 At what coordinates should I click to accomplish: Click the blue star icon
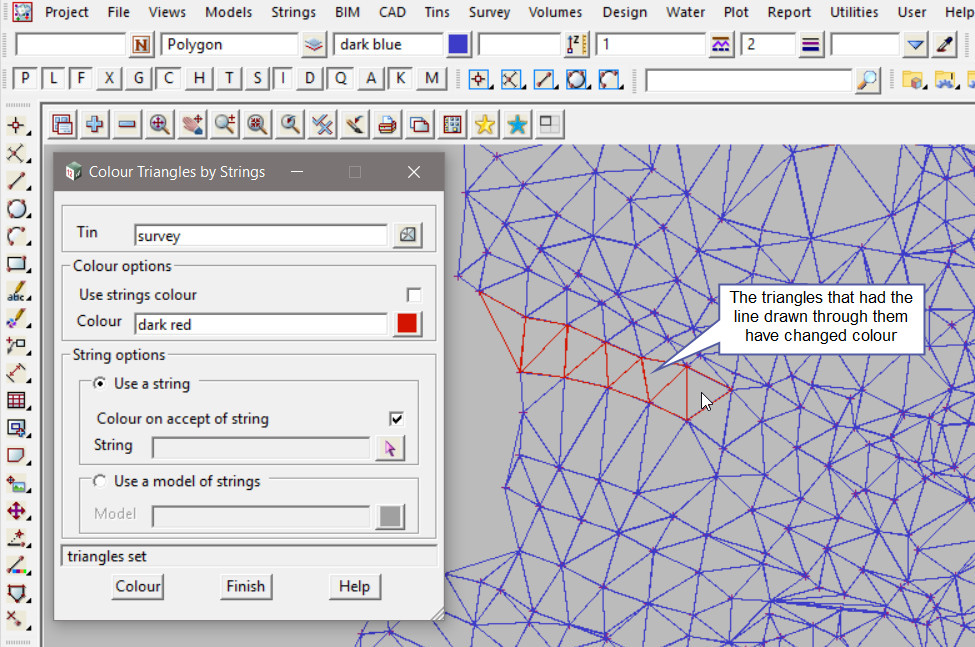517,125
